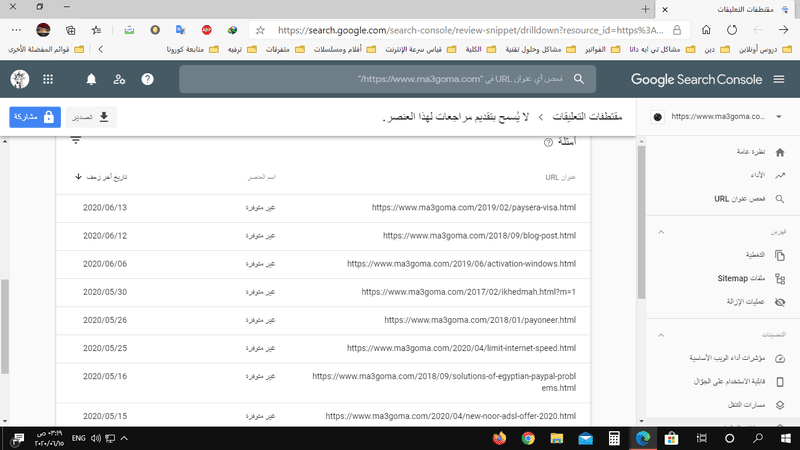800x450 pixels.
Task: Open activation-windows.html URL row
Action: (x=323, y=264)
